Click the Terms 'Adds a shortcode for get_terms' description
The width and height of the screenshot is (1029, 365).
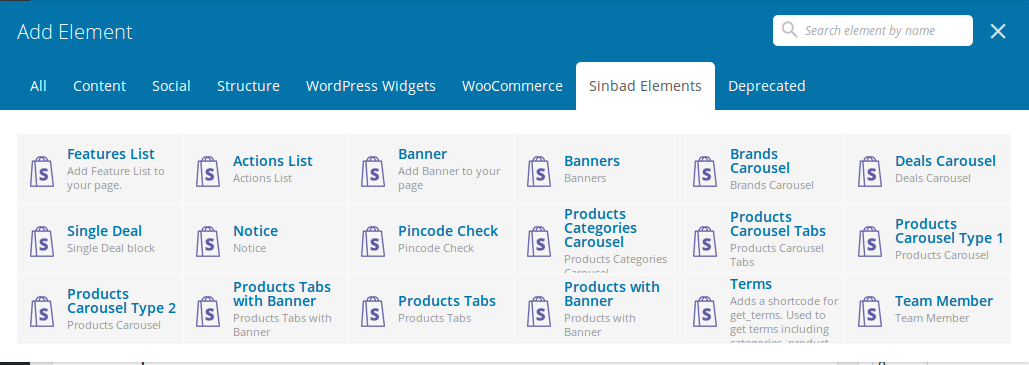click(x=784, y=319)
